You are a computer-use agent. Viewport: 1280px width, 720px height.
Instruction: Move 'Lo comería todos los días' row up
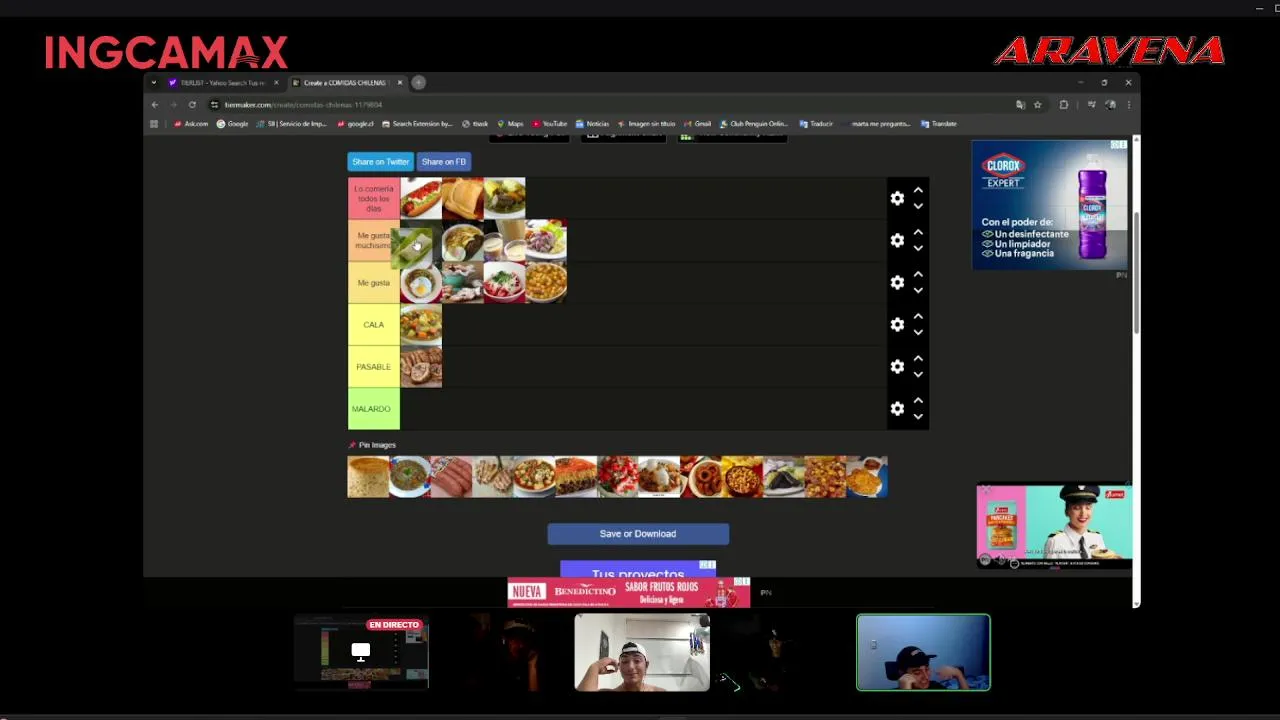(918, 190)
